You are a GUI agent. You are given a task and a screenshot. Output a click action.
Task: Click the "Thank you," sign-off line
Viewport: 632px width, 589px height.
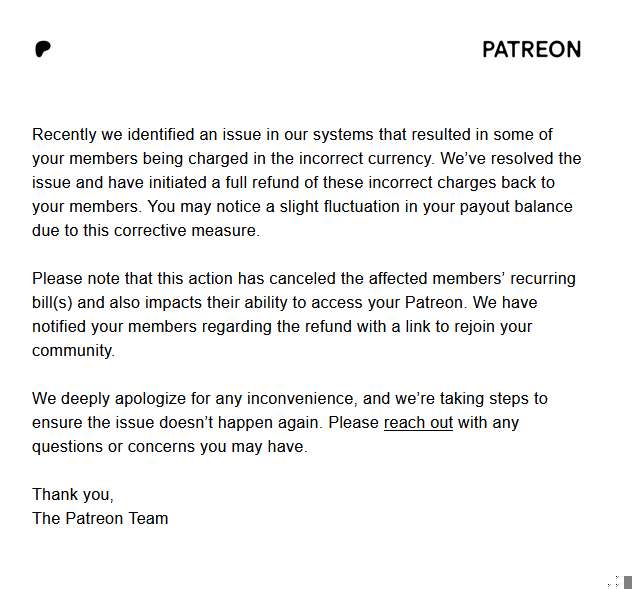pyautogui.click(x=73, y=495)
